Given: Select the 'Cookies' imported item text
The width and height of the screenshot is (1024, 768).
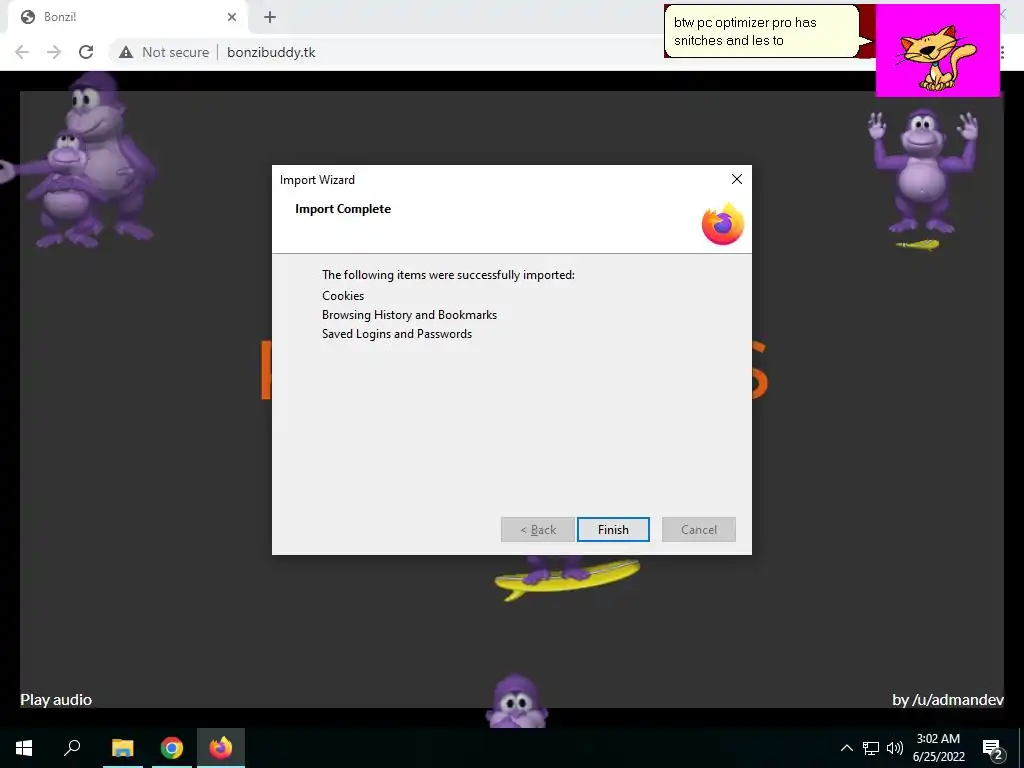Looking at the screenshot, I should (343, 296).
